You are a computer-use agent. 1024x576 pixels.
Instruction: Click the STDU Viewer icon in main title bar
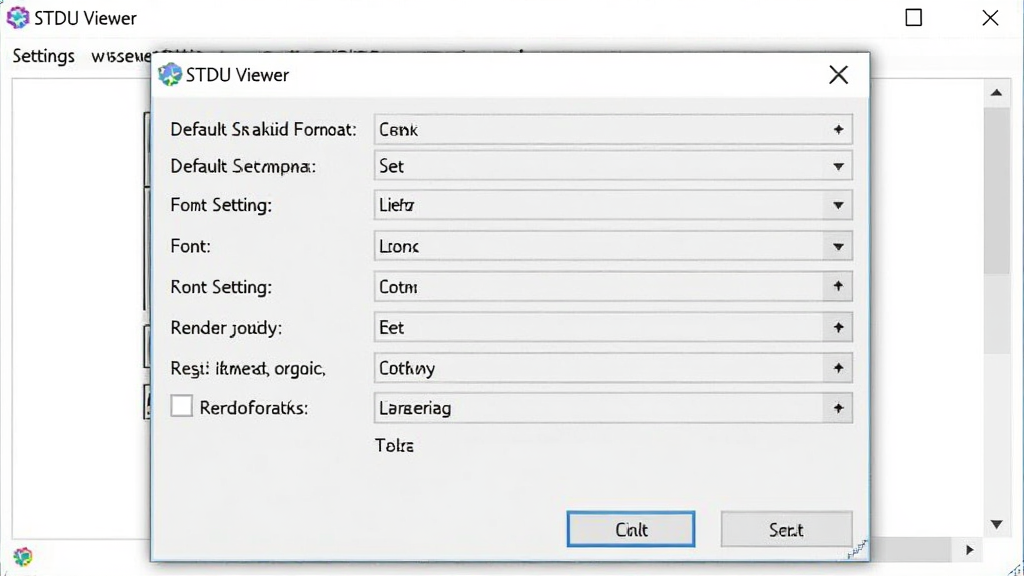(x=18, y=18)
